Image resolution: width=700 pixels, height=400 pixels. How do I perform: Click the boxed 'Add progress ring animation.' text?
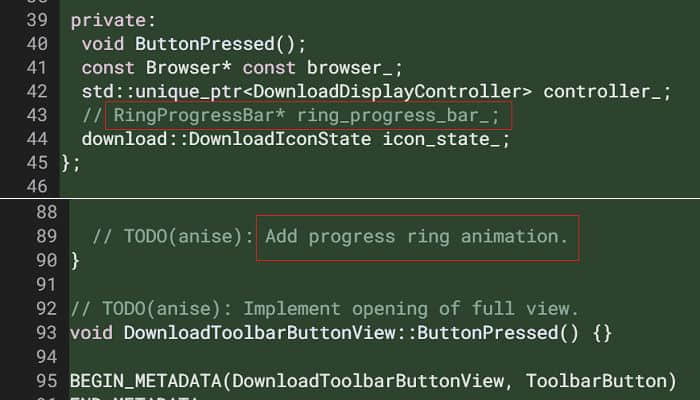click(x=418, y=238)
